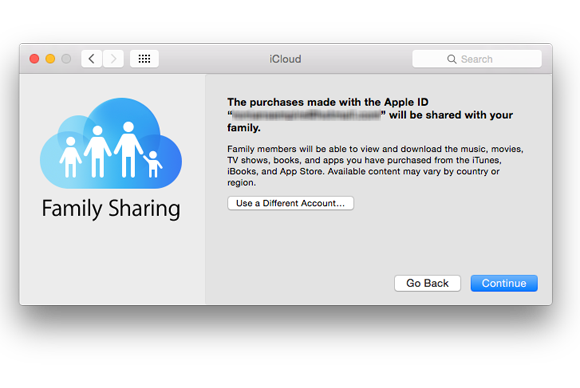
Task: Minimize the iCloud window
Action: coord(50,59)
